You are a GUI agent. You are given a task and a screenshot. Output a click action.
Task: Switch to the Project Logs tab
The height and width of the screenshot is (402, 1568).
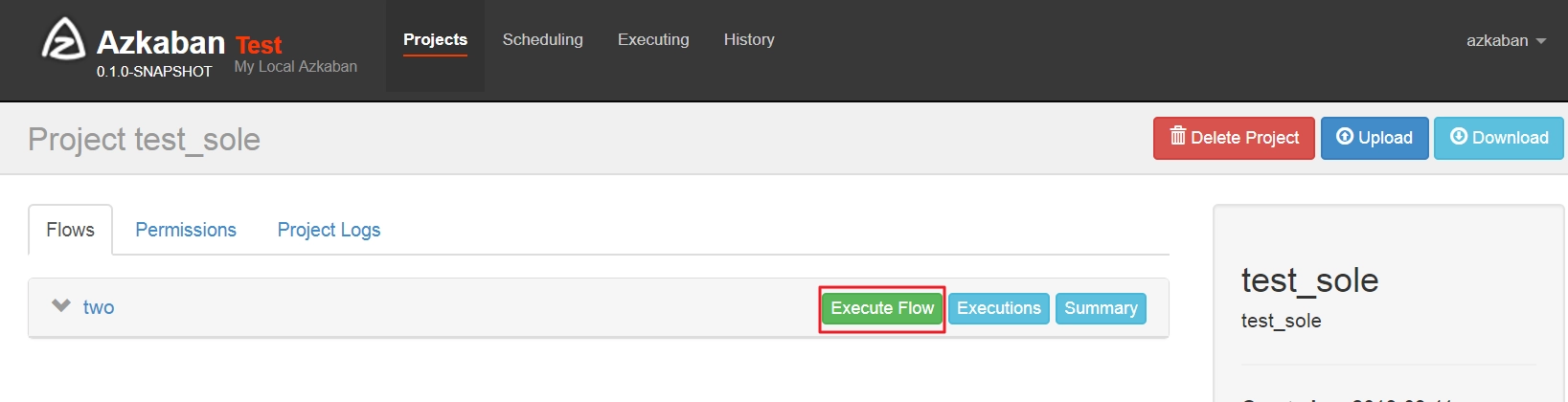click(x=329, y=230)
